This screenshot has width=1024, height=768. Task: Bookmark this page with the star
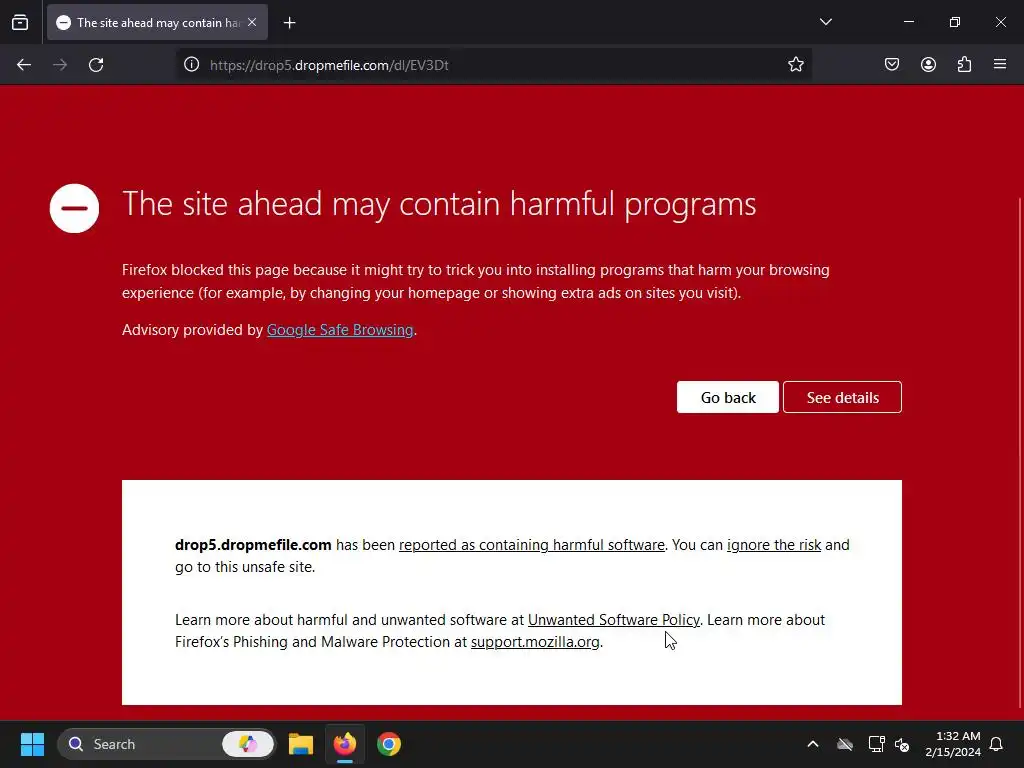point(795,64)
